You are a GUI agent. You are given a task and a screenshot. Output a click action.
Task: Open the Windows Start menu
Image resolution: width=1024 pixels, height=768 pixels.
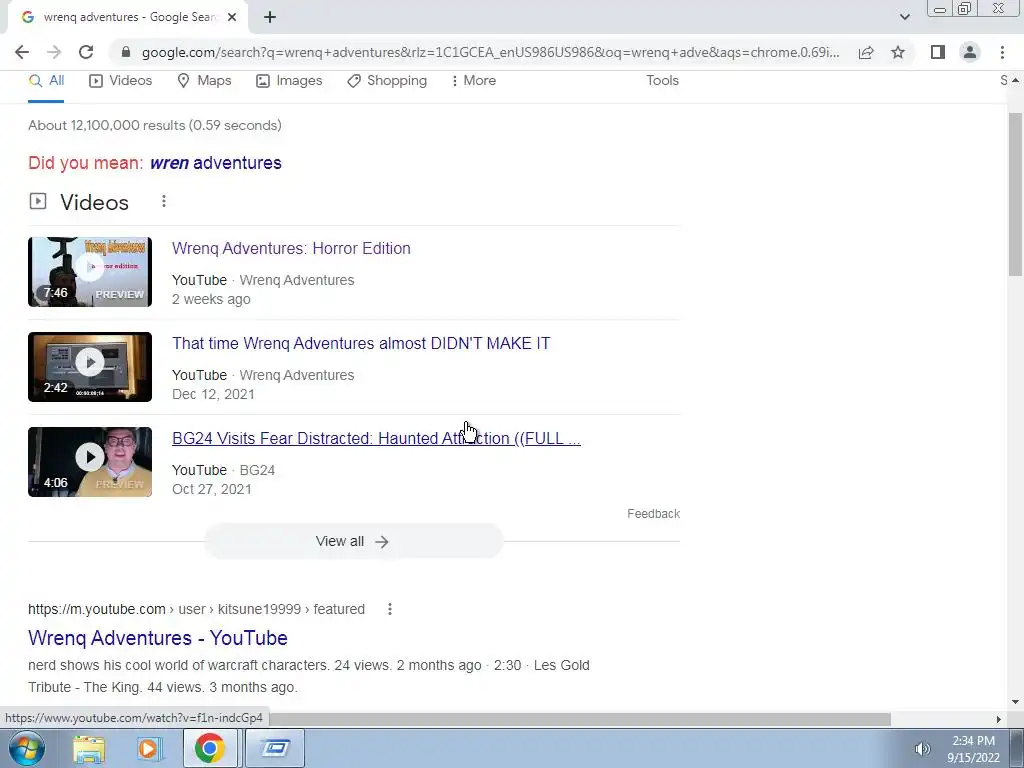pyautogui.click(x=27, y=748)
